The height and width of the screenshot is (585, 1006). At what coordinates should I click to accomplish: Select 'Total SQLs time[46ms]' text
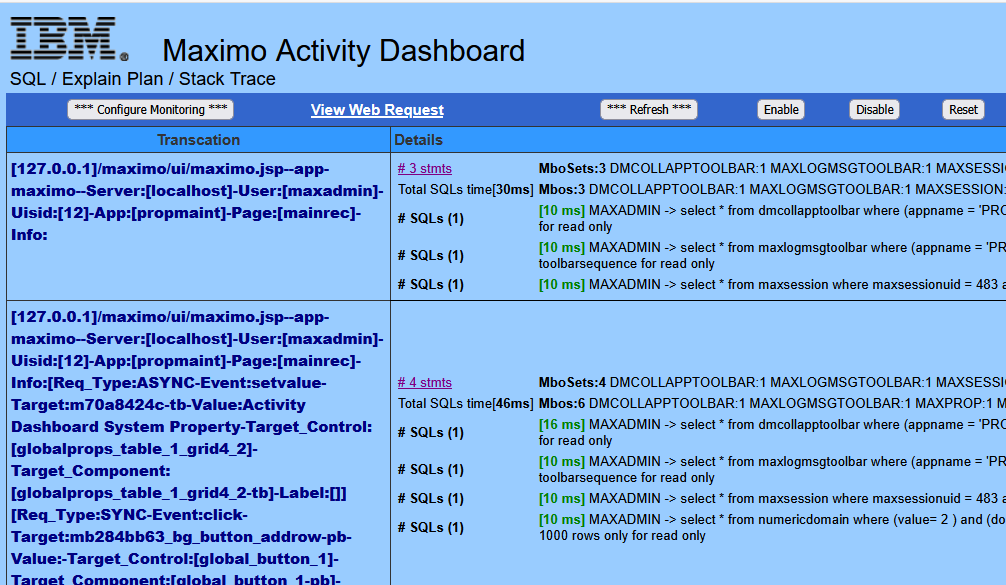click(465, 403)
